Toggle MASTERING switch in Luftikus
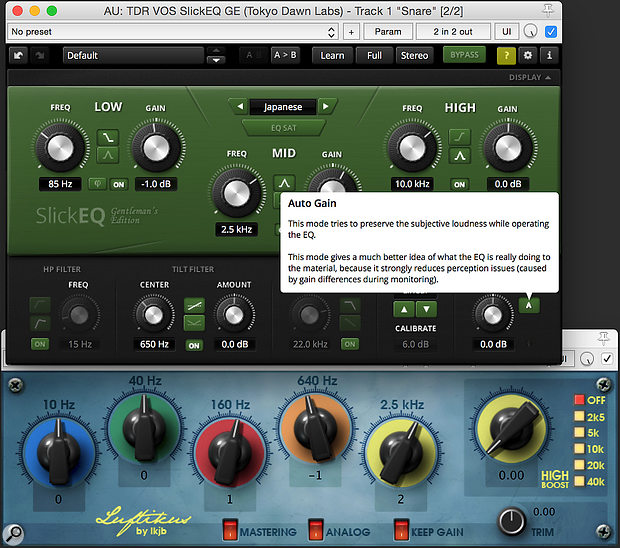Screen dimensions: 620x548 230,530
